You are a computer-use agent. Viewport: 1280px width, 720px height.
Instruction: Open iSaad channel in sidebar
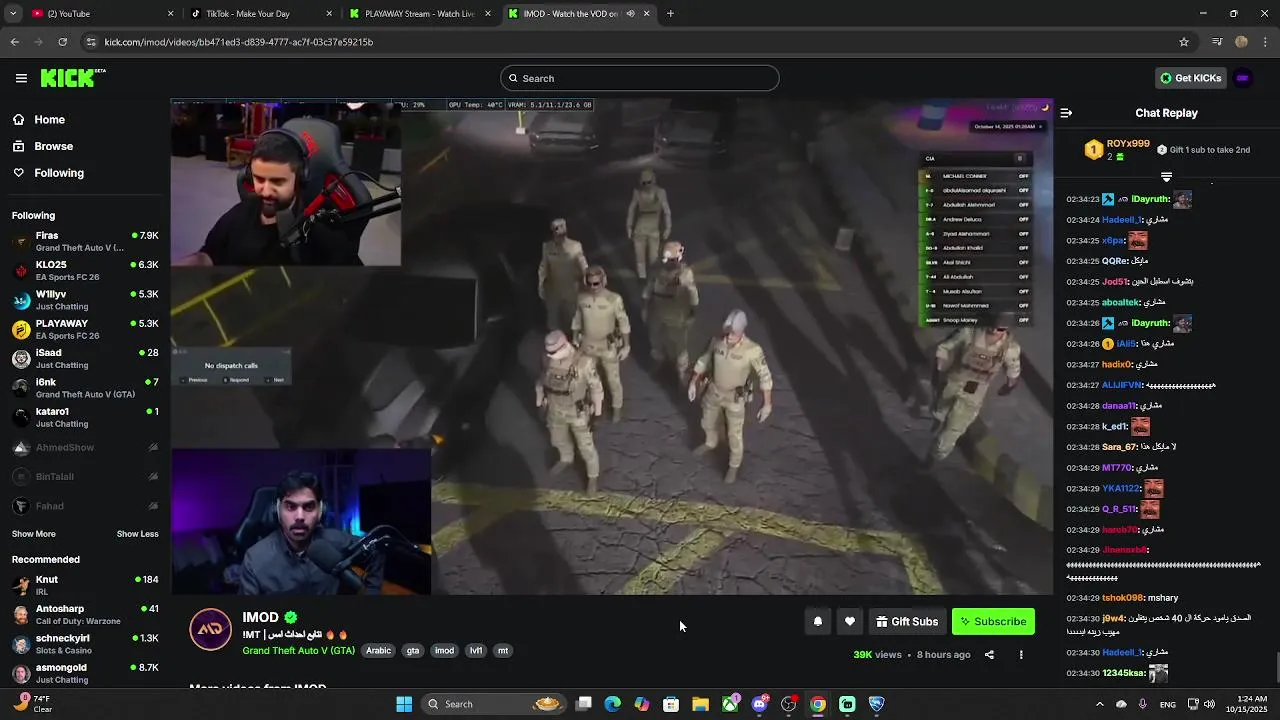click(85, 358)
